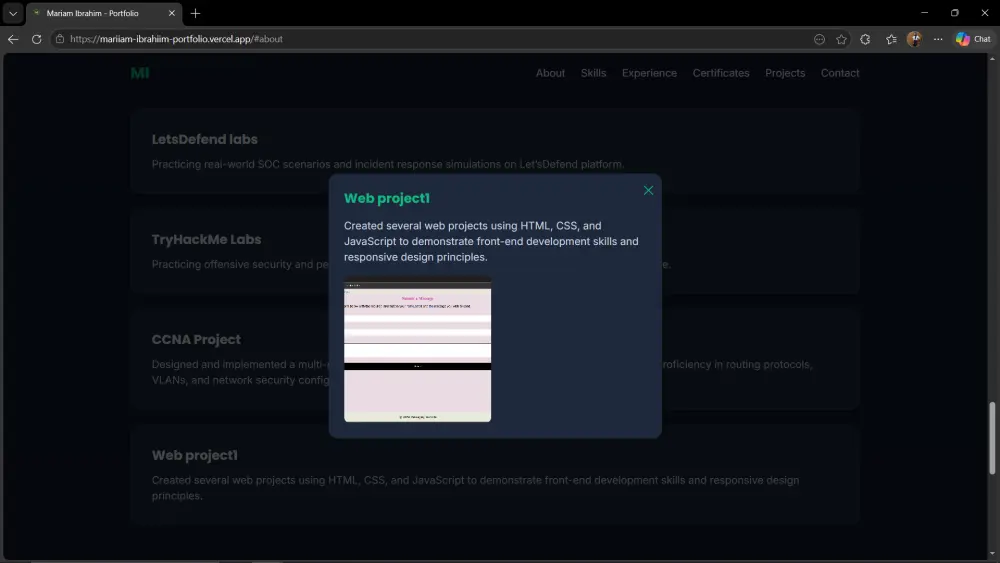Open a new browser tab
1000x563 pixels.
click(195, 13)
